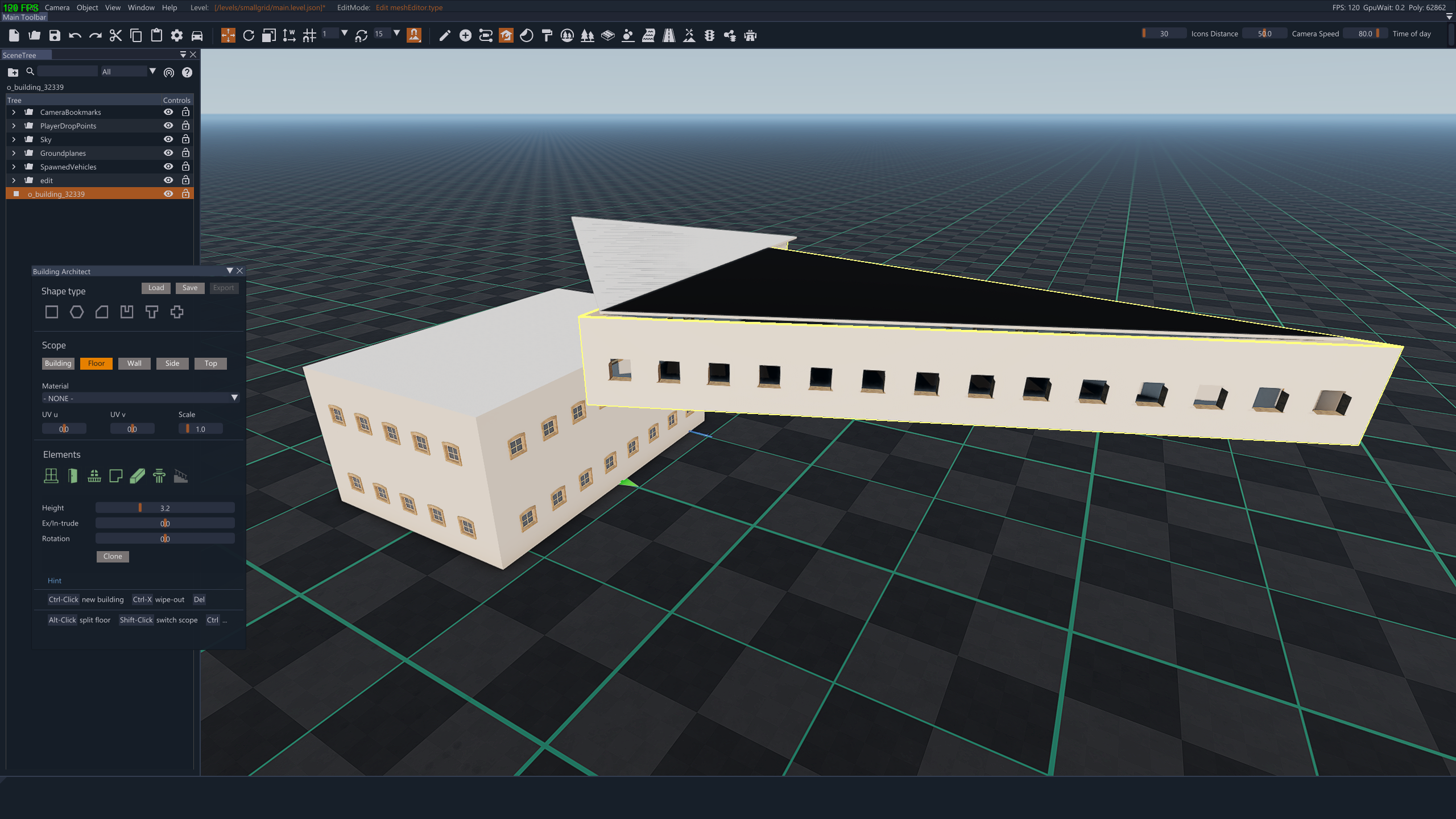The width and height of the screenshot is (1456, 819).
Task: Add a door element
Action: [x=73, y=476]
